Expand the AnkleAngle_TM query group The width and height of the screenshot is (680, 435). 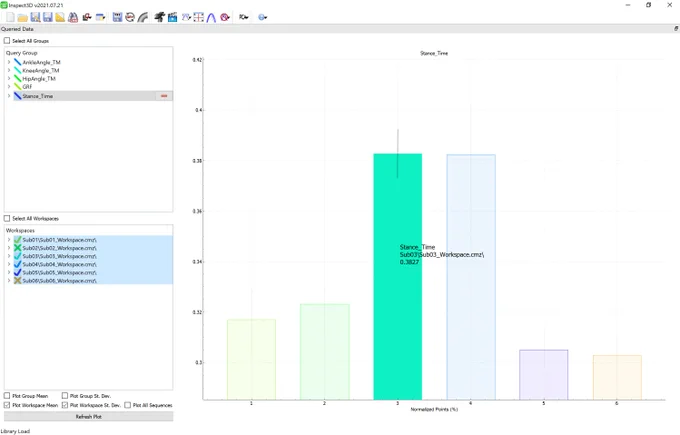point(9,62)
